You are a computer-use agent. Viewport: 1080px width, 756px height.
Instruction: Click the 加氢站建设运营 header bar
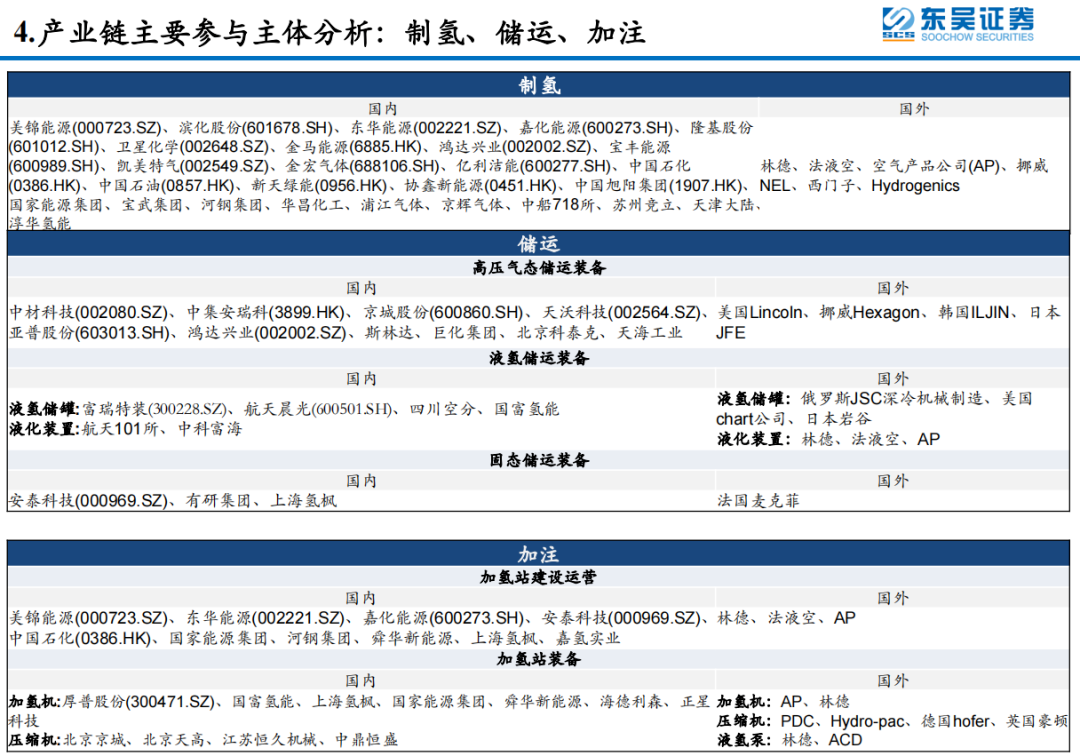[x=540, y=575]
